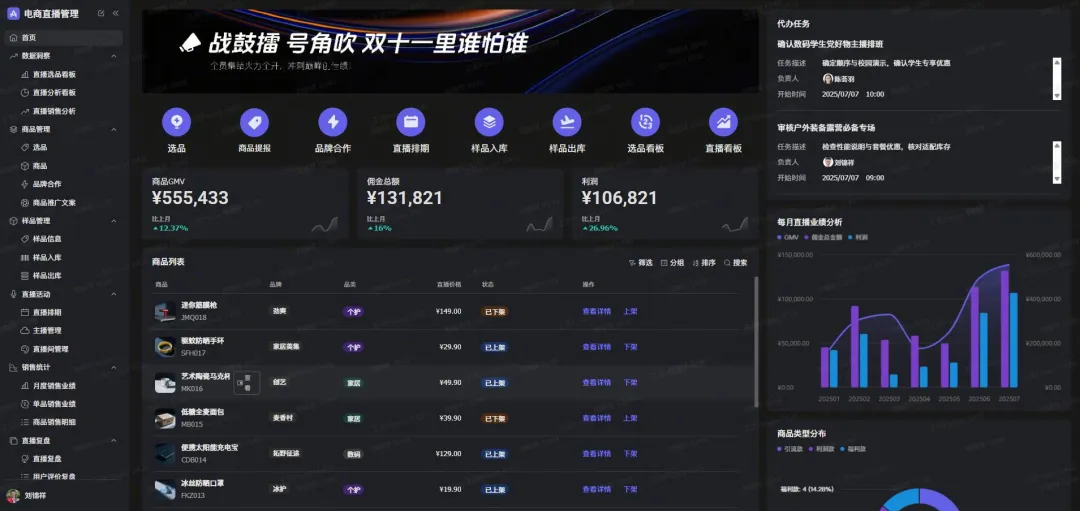The image size is (1080, 511).
Task: Open the 直播看板 chart icon shortcut
Action: tap(723, 122)
